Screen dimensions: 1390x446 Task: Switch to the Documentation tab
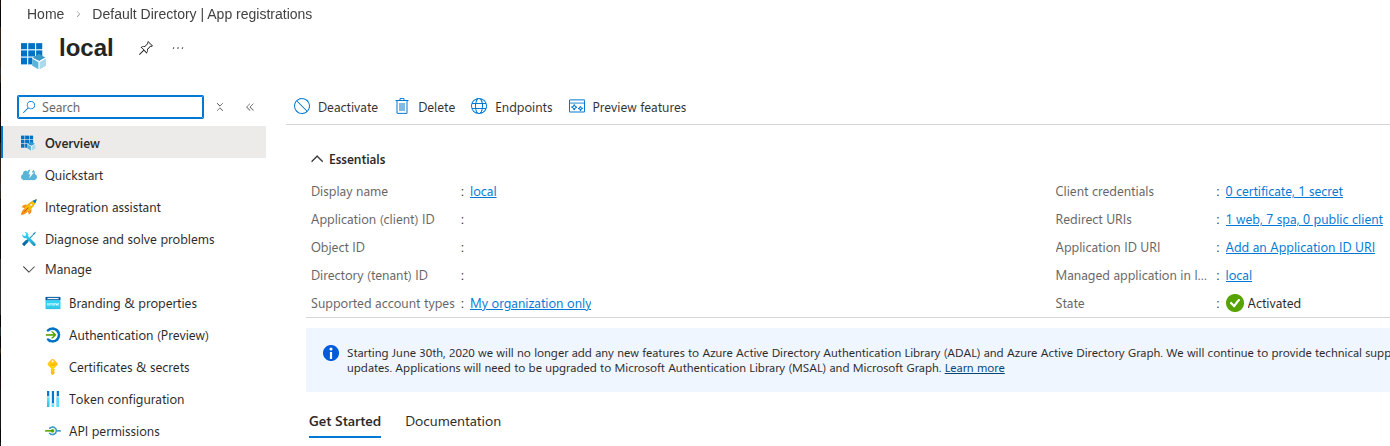click(453, 421)
